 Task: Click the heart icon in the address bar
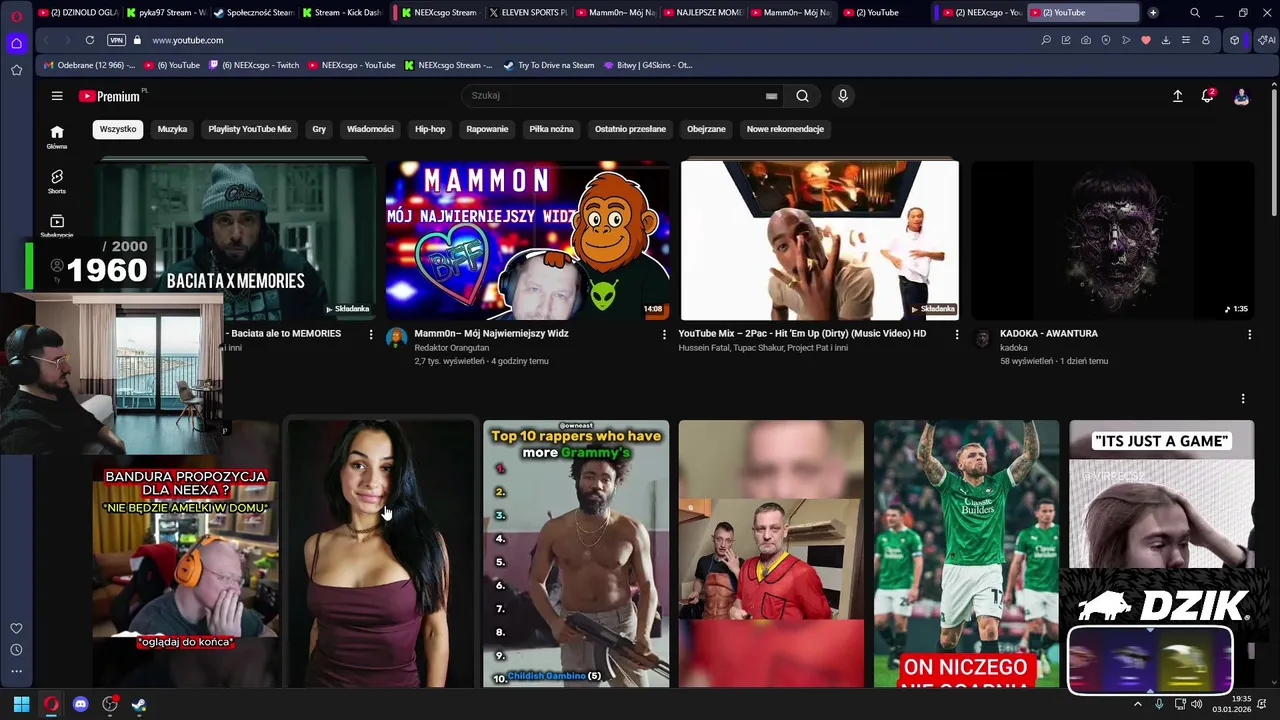point(1146,40)
